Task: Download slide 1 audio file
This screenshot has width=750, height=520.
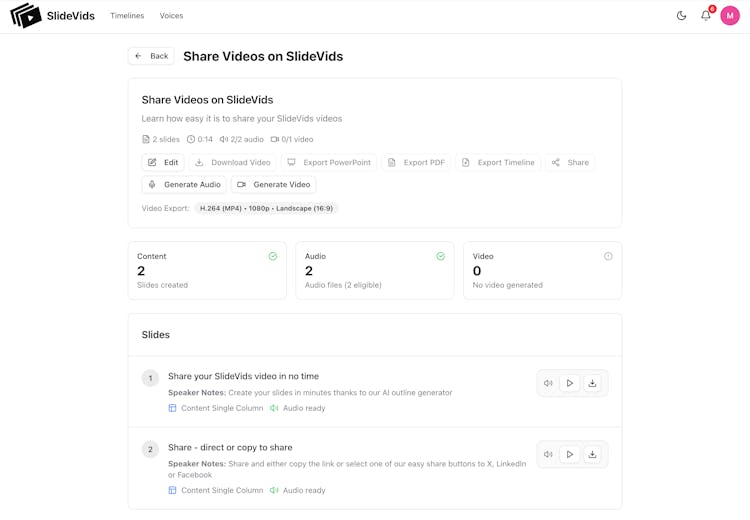Action: click(592, 383)
